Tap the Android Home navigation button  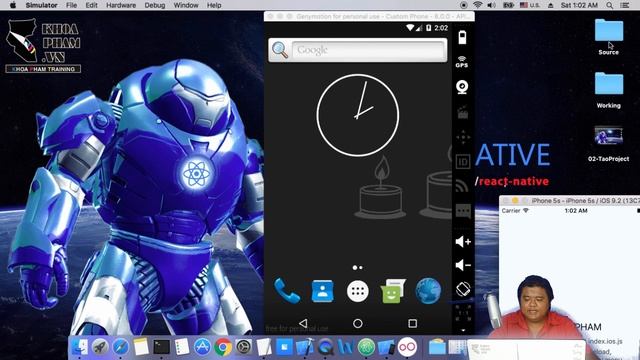(x=358, y=323)
